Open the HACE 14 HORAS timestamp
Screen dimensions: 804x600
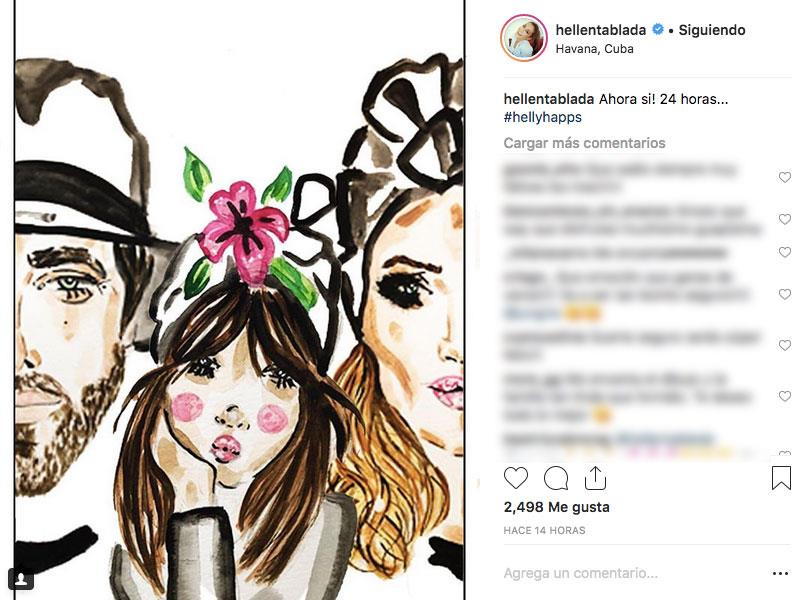pos(544,530)
